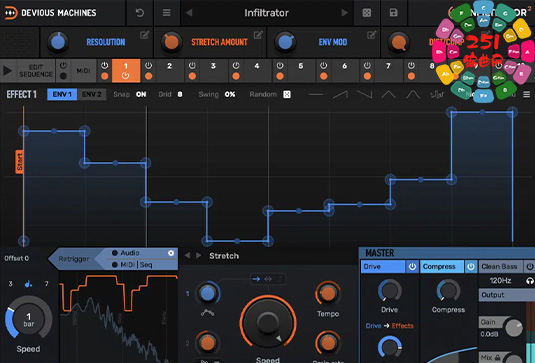
Task: Toggle the master Compress power button
Action: 471,266
